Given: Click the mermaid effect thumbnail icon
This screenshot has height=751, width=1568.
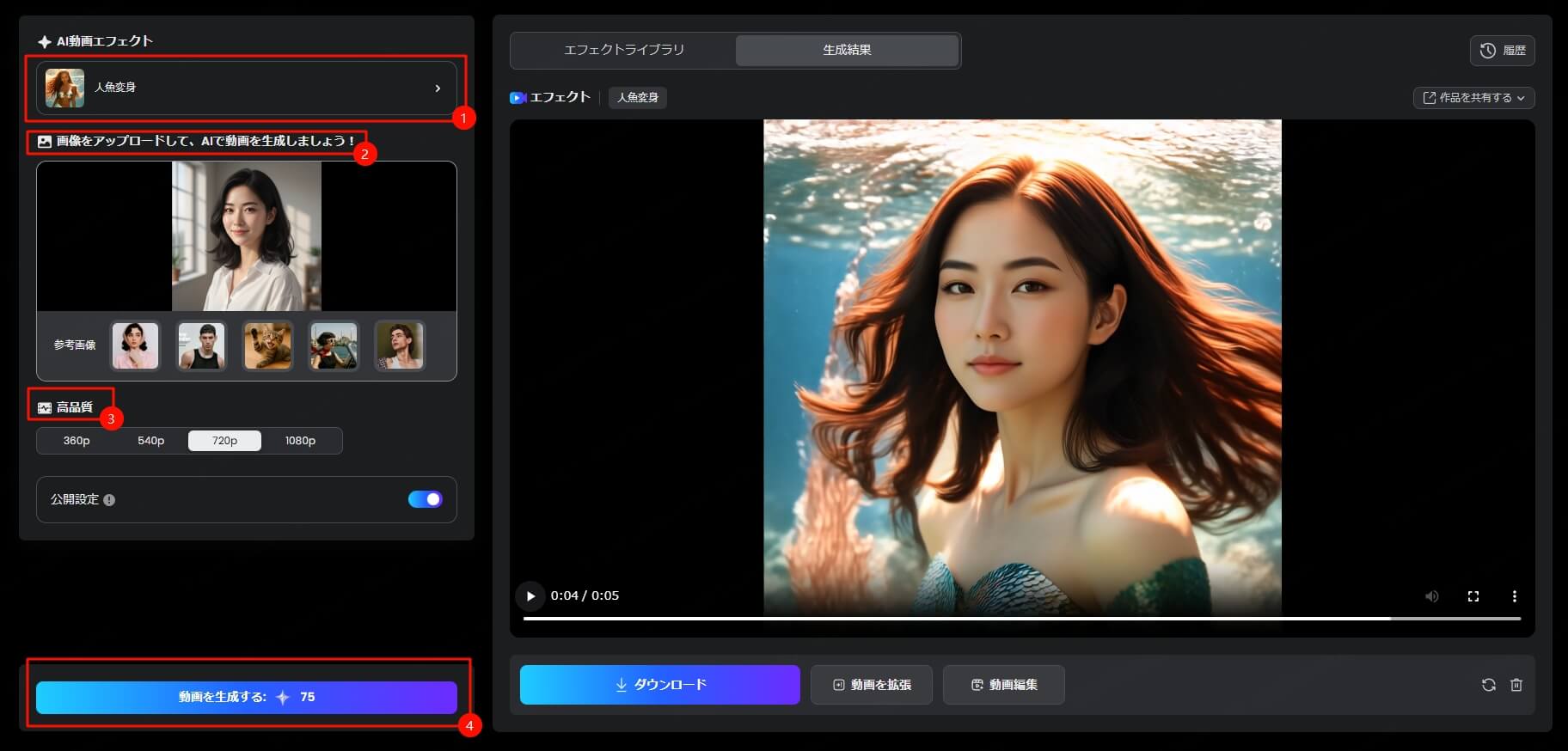Looking at the screenshot, I should tap(64, 88).
